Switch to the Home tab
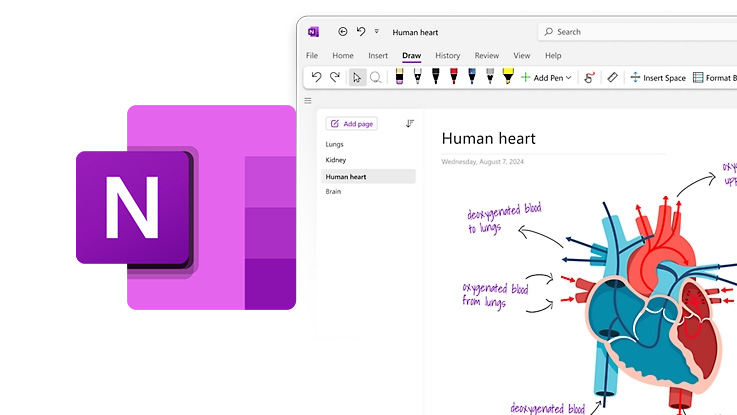 pos(343,55)
